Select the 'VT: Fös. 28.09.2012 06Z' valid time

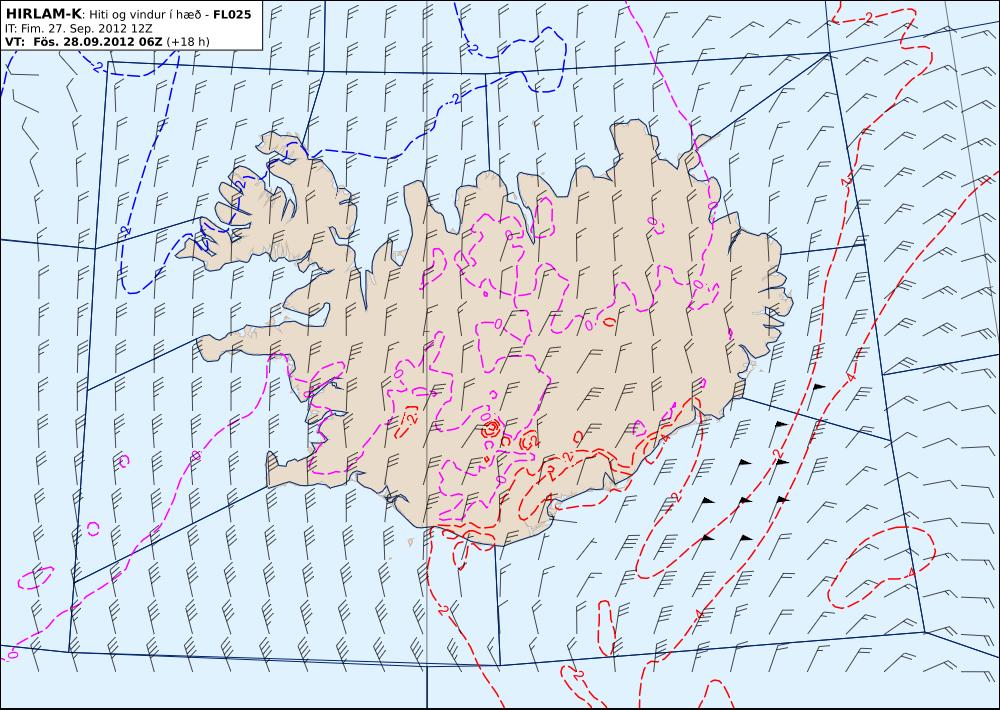click(84, 41)
